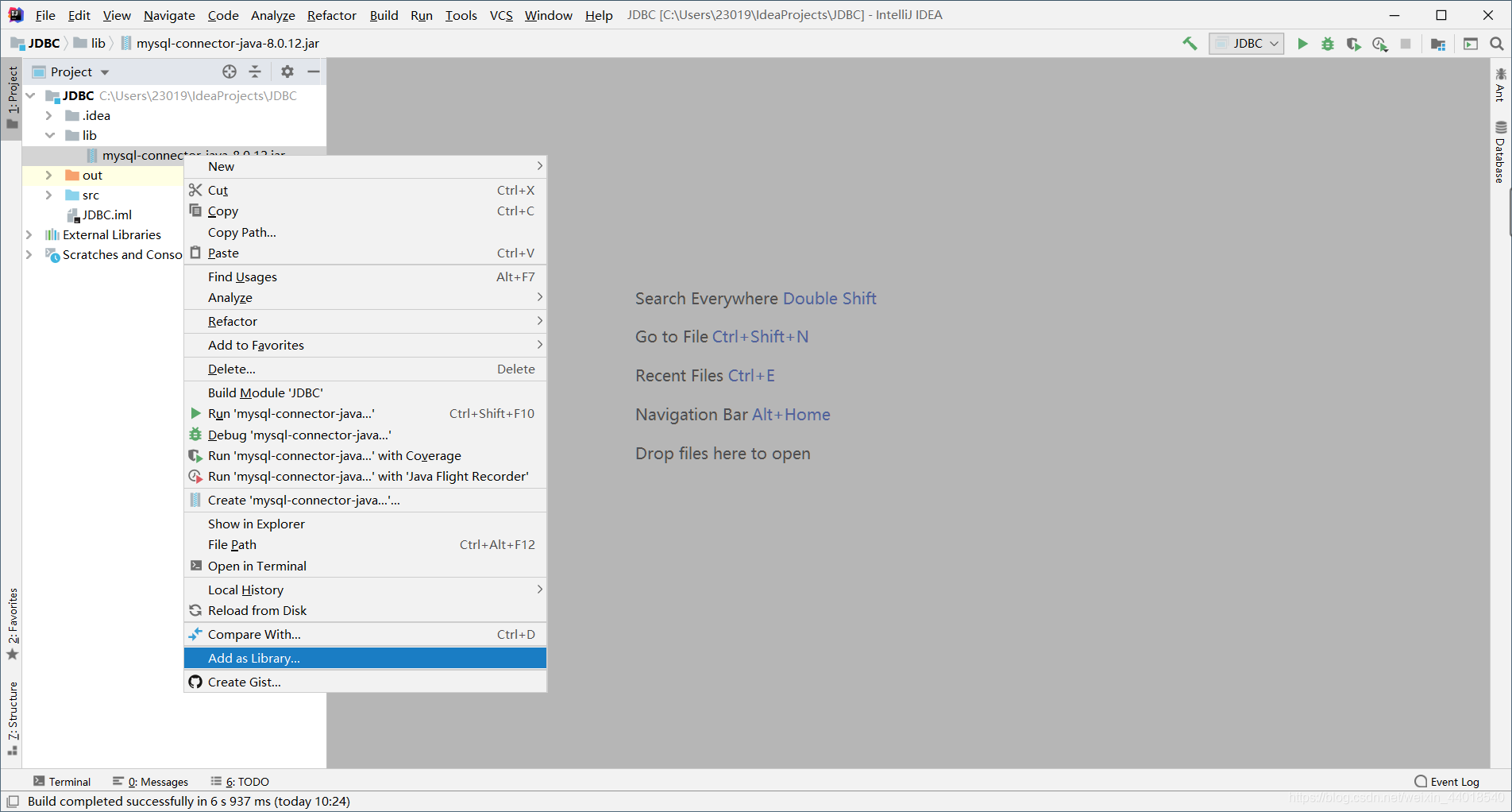1512x812 pixels.
Task: Toggle the 1: Project side tab
Action: coord(12,97)
